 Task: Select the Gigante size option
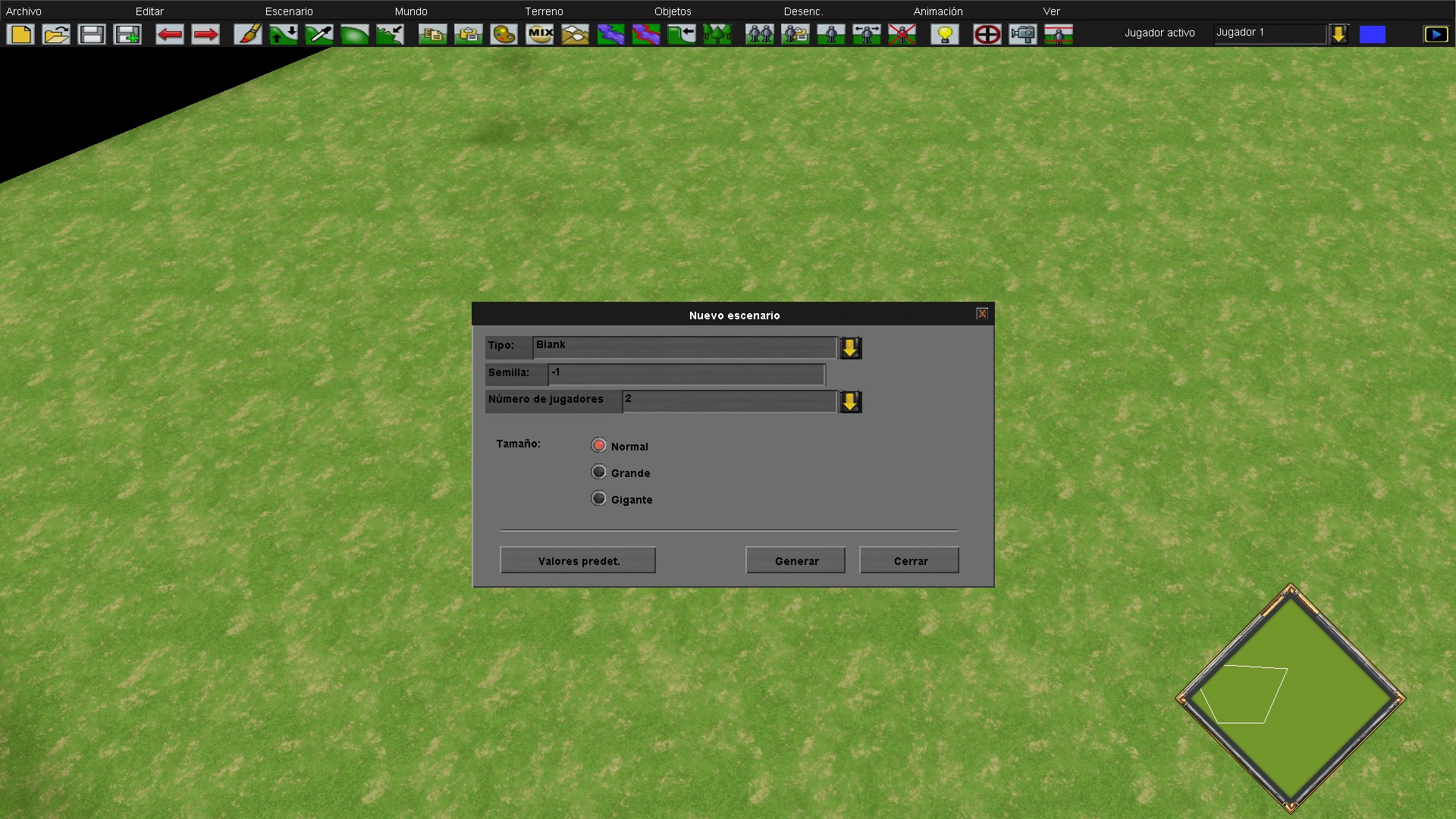599,498
